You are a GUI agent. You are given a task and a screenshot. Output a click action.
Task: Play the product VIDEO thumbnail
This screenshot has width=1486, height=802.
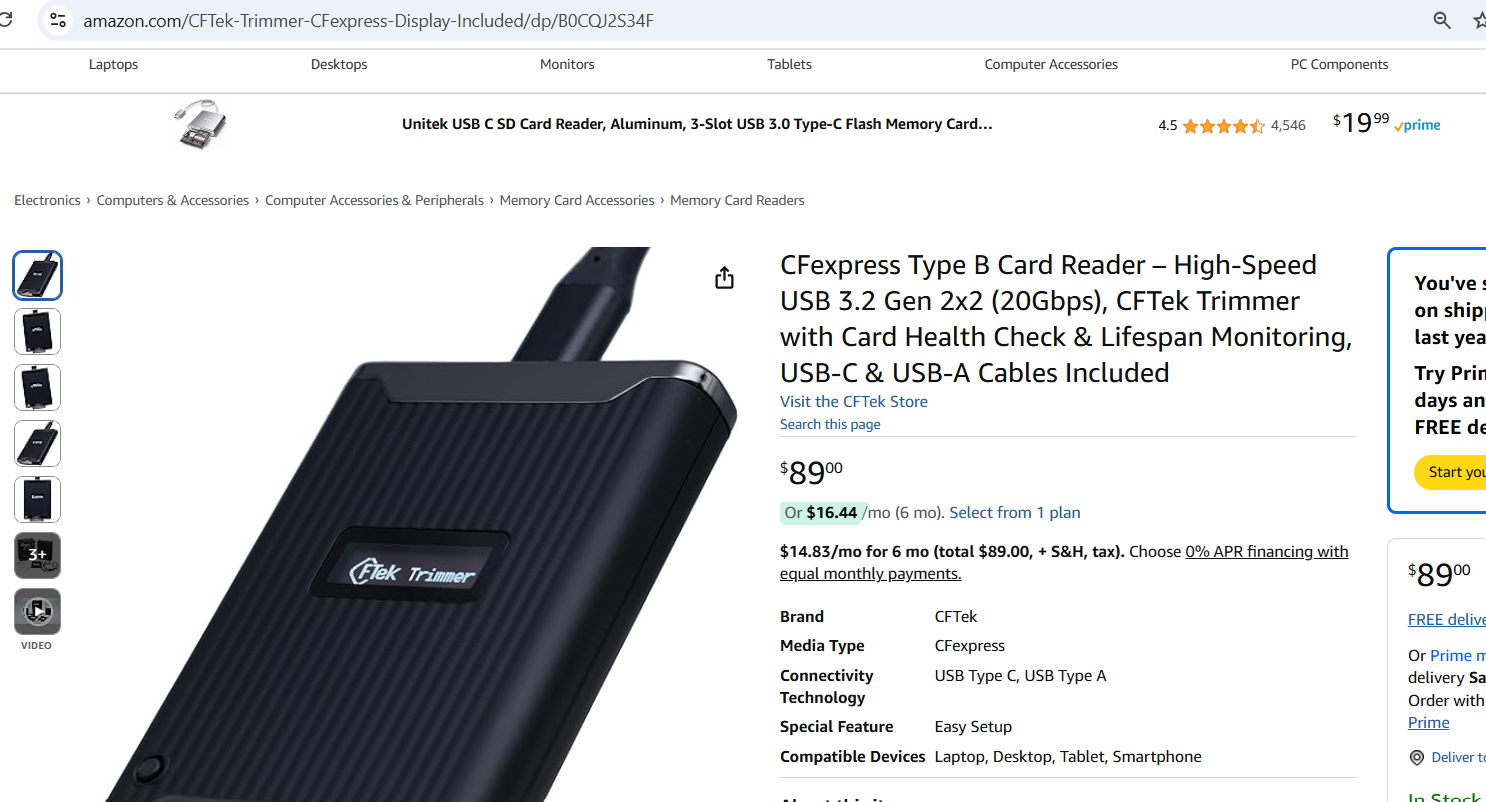click(38, 612)
